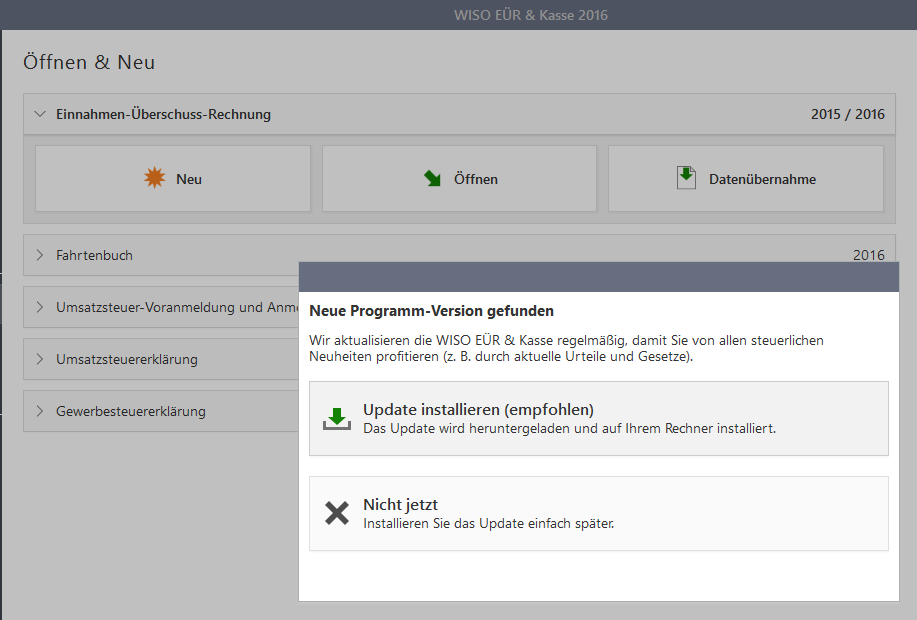
Task: Expand the Umsatzsteuererklärung section chevron
Action: click(x=40, y=359)
